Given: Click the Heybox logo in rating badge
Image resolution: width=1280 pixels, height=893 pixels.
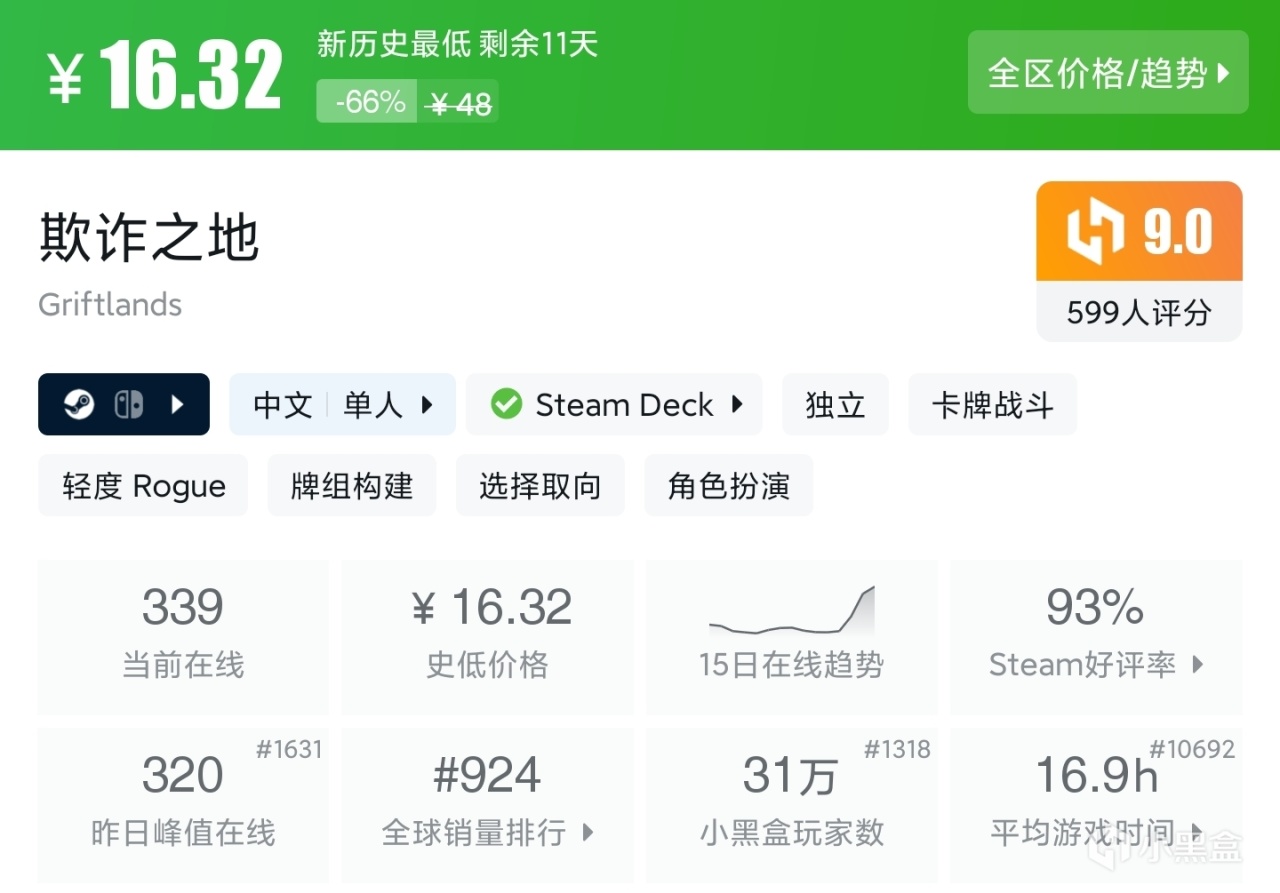Looking at the screenshot, I should pos(1096,232).
